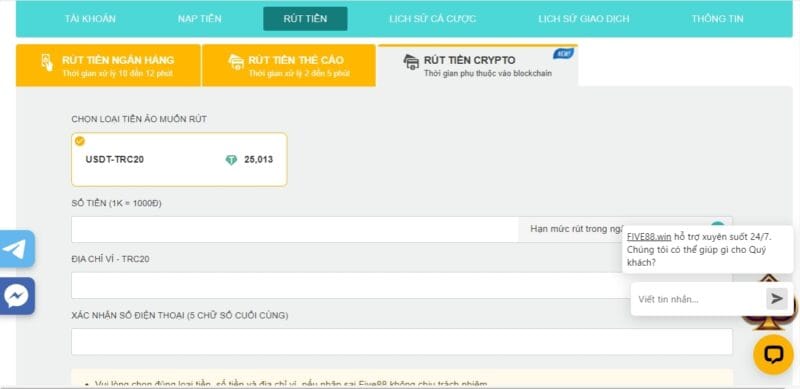Click the phone number confirmation field

pyautogui.click(x=402, y=342)
